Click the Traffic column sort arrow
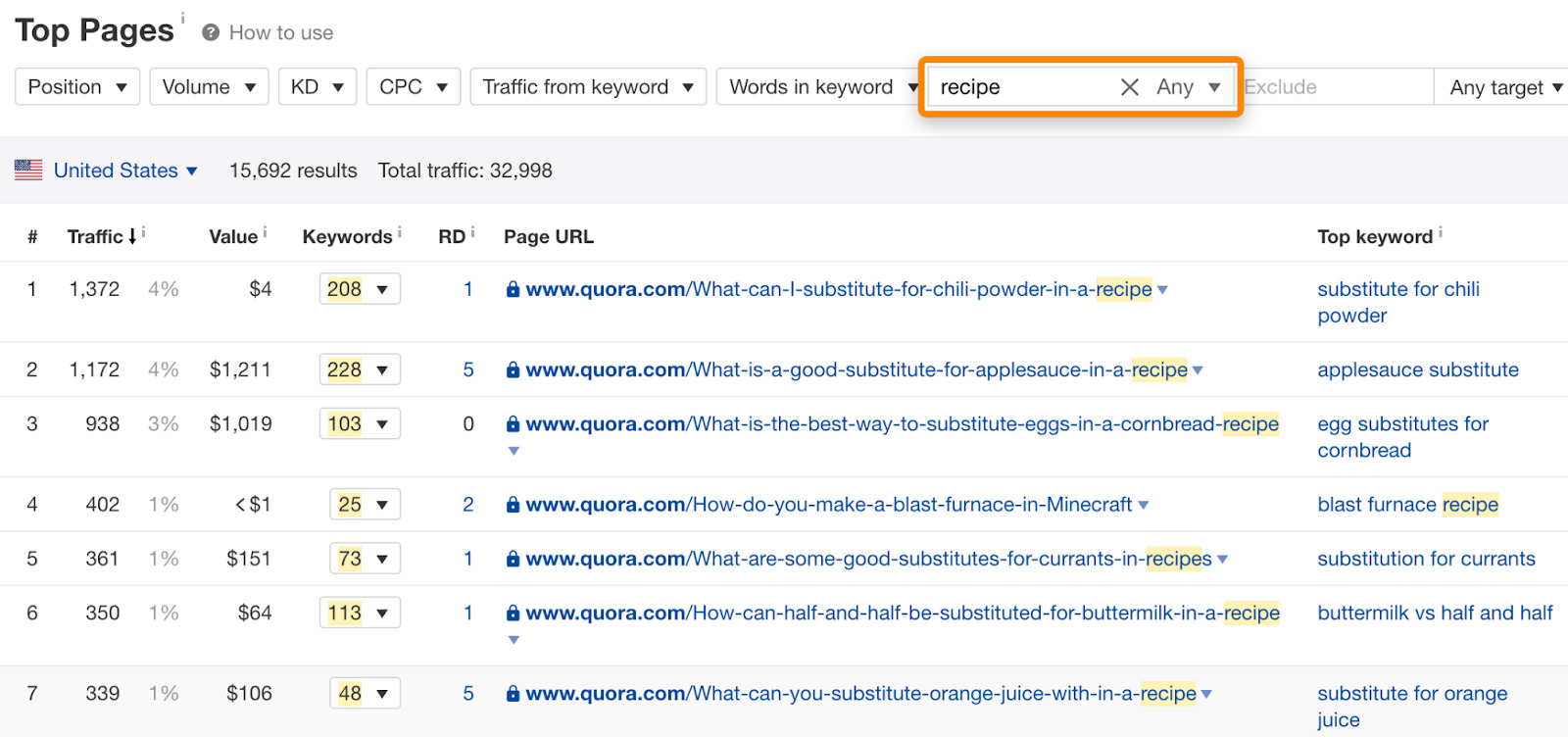 (x=132, y=237)
